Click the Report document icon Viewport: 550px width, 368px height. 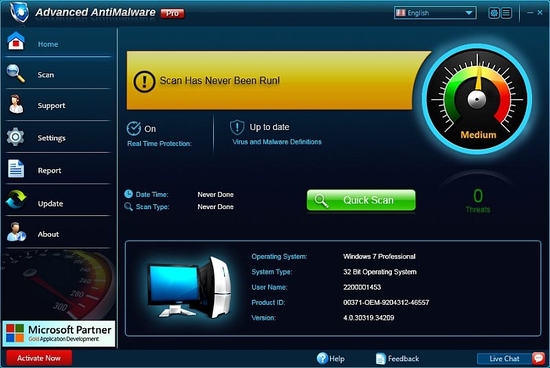tap(16, 168)
